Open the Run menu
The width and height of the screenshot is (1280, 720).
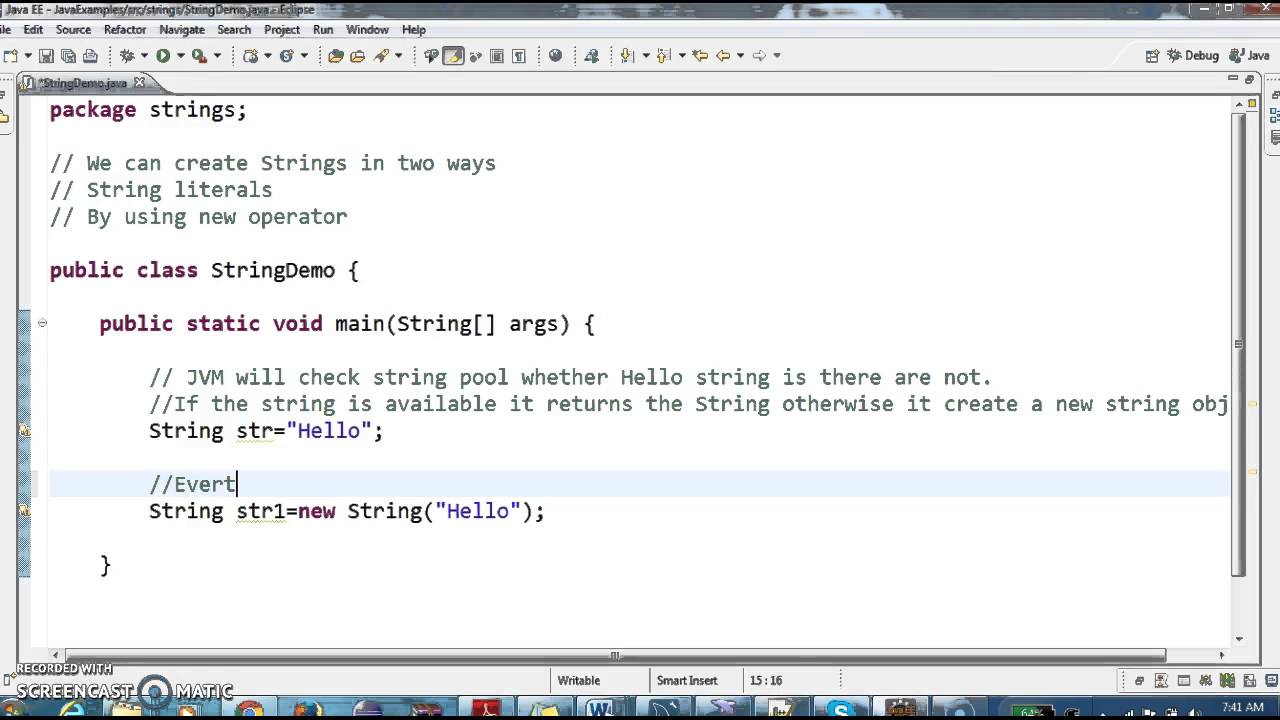pos(323,30)
